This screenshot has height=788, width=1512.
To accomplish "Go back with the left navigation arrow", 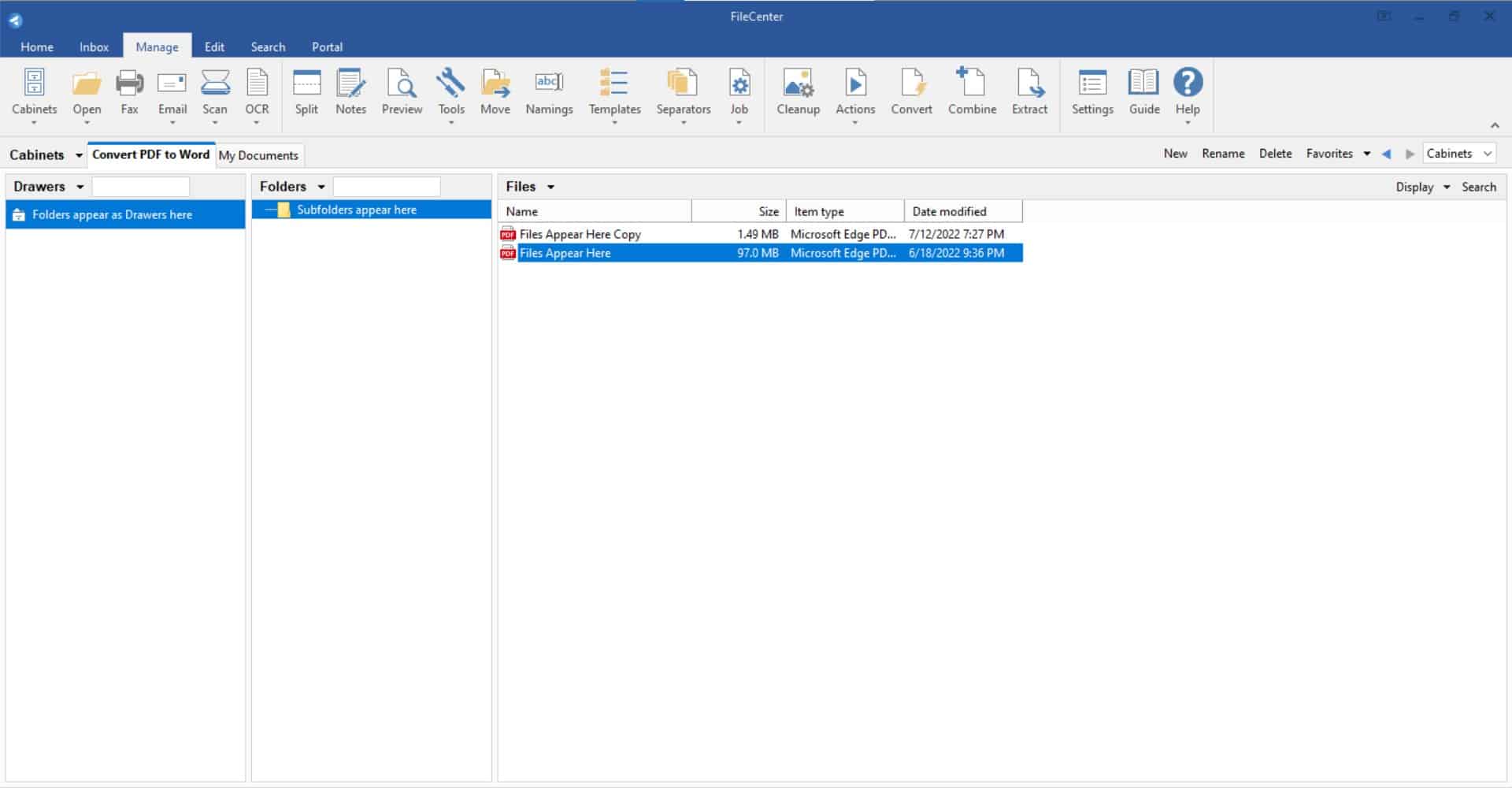I will [1386, 154].
